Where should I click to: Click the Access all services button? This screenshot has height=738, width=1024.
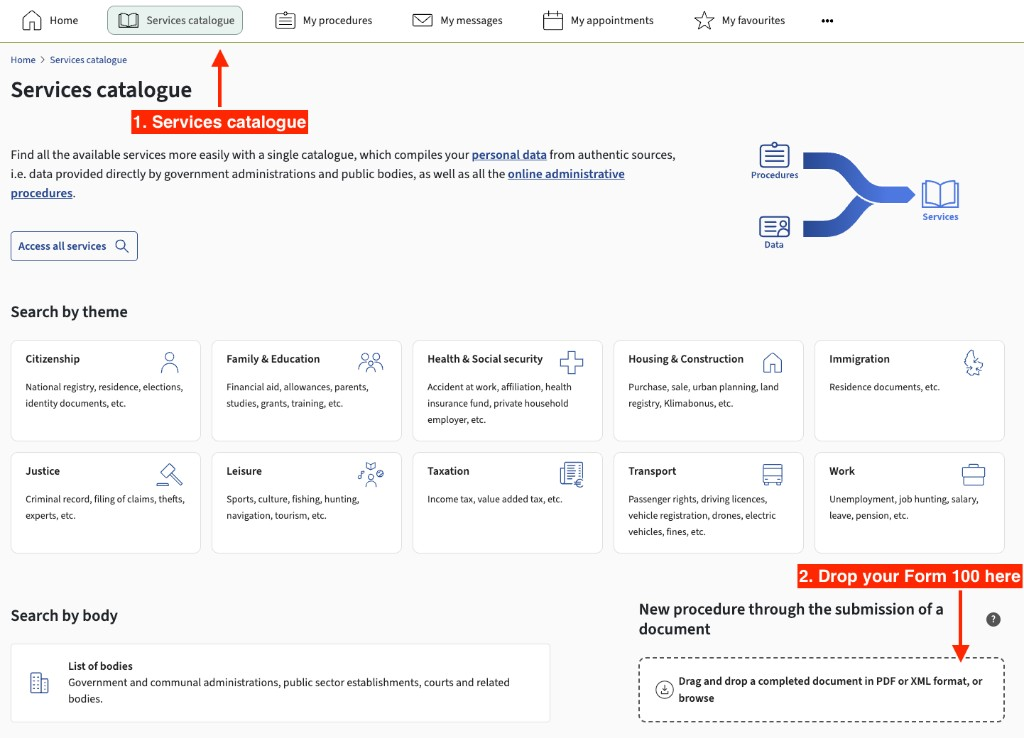click(x=74, y=246)
